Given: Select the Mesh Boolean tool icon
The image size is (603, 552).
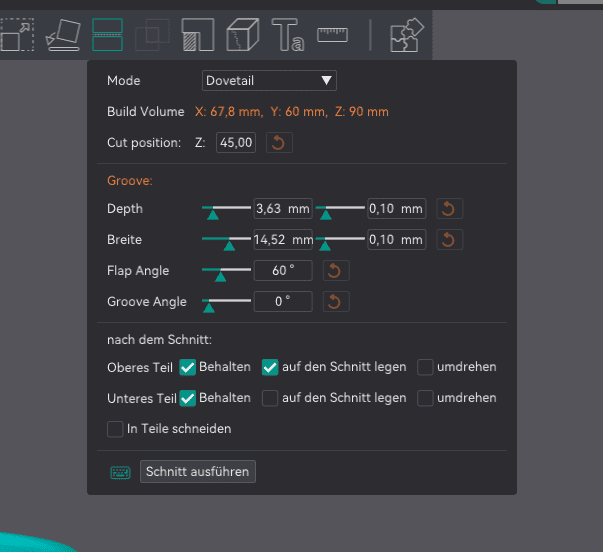Looking at the screenshot, I should (x=153, y=35).
